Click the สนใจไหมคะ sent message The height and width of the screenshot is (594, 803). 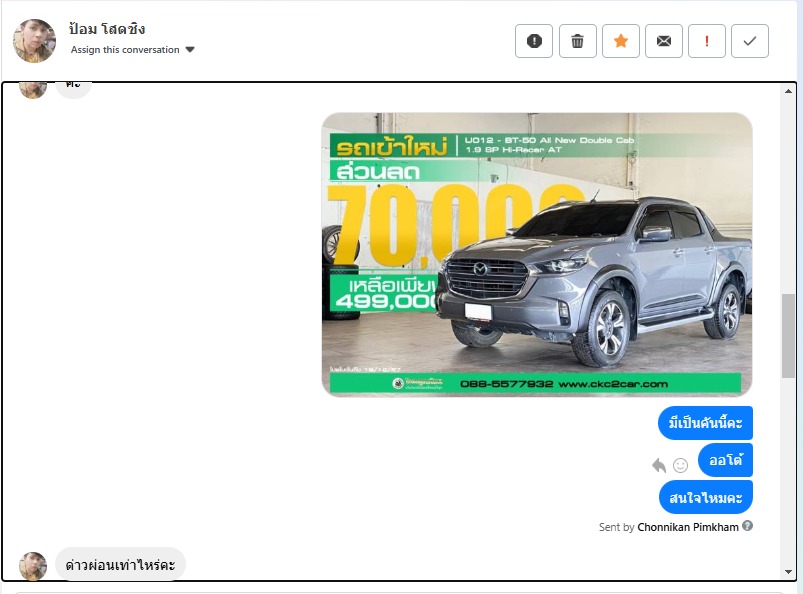pyautogui.click(x=705, y=497)
